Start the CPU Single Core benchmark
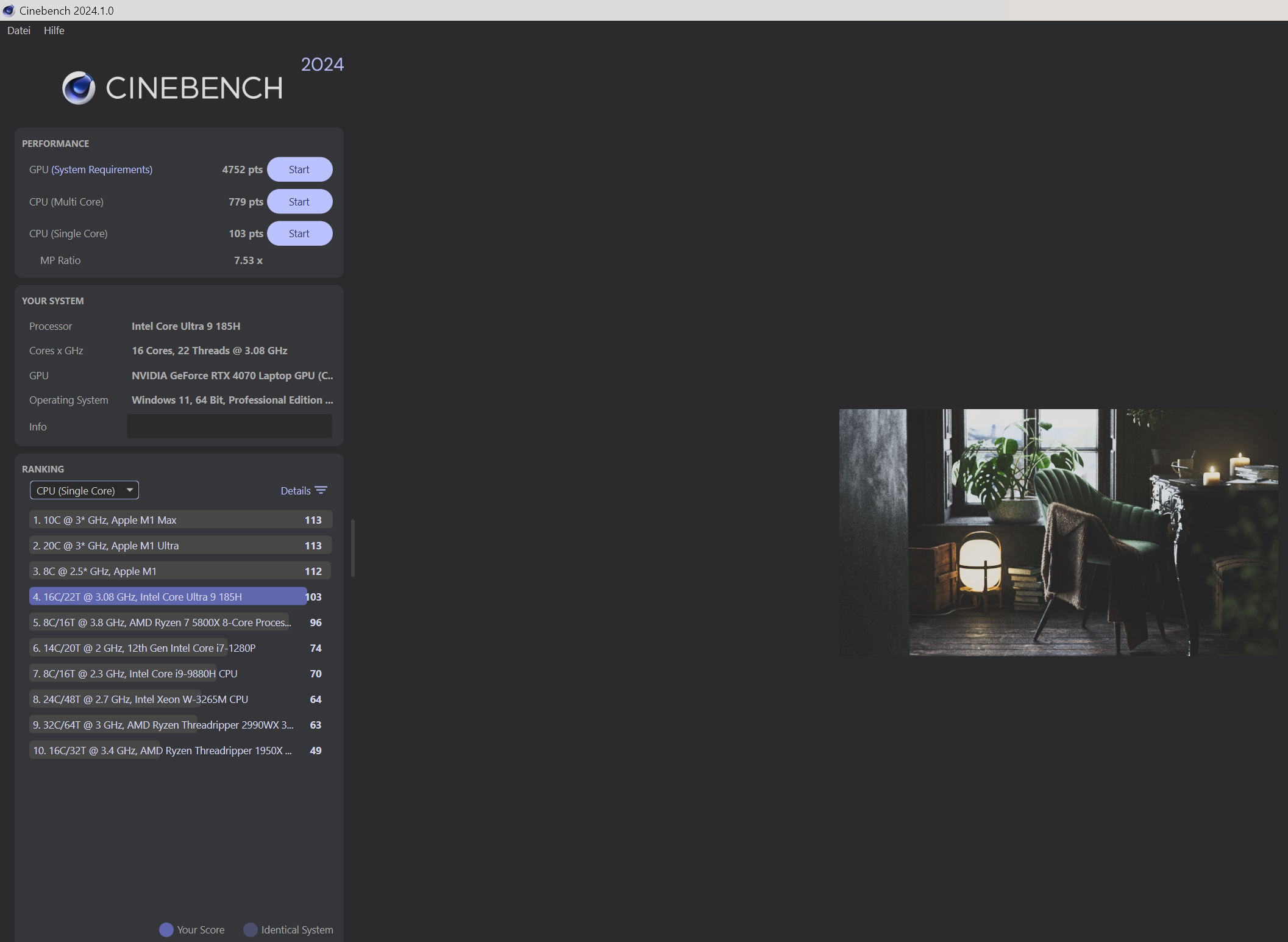This screenshot has width=1288, height=942. click(x=299, y=233)
